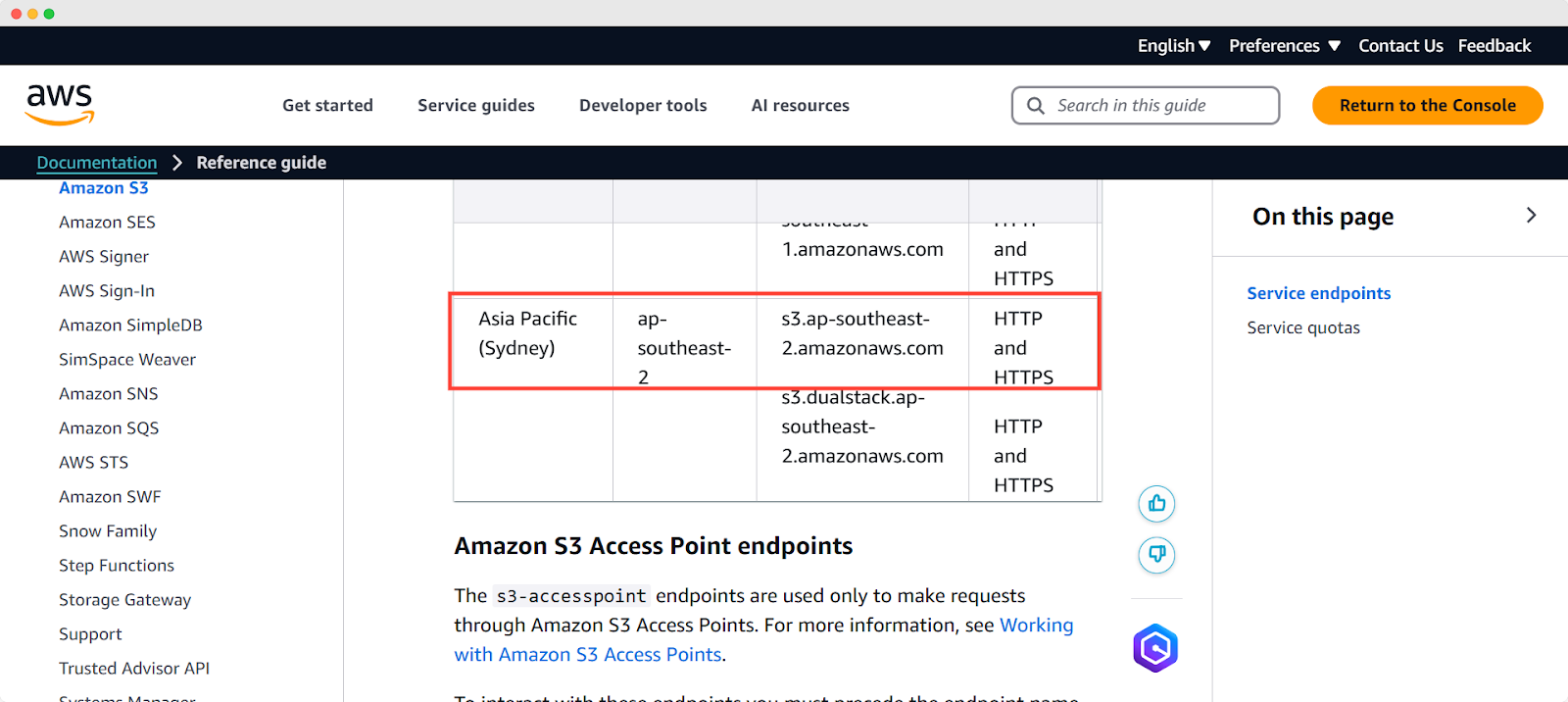
Task: Select Snow Family in the sidebar
Action: point(108,530)
